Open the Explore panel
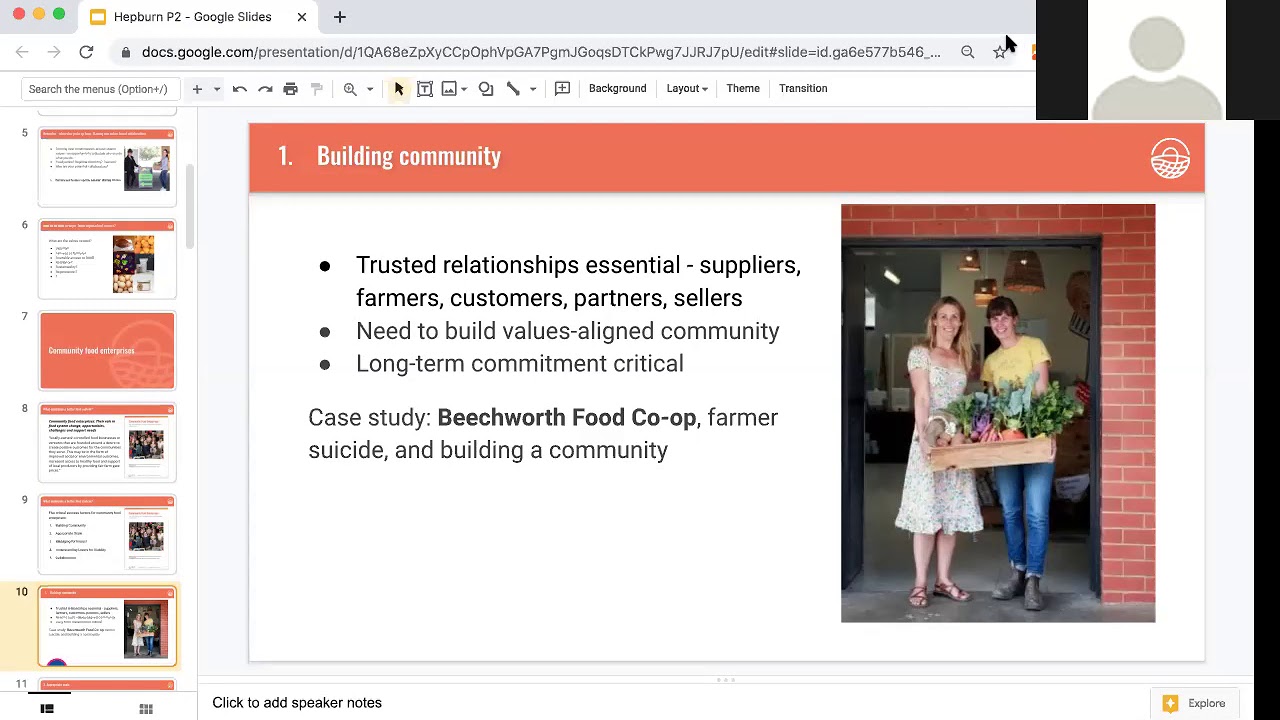 [1195, 703]
